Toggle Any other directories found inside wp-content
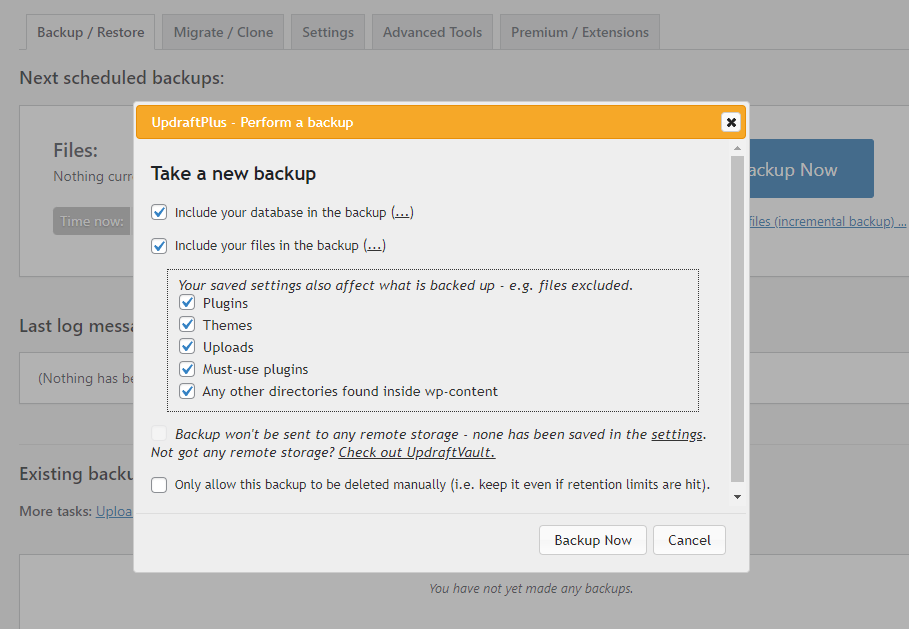This screenshot has height=629, width=909. [187, 391]
